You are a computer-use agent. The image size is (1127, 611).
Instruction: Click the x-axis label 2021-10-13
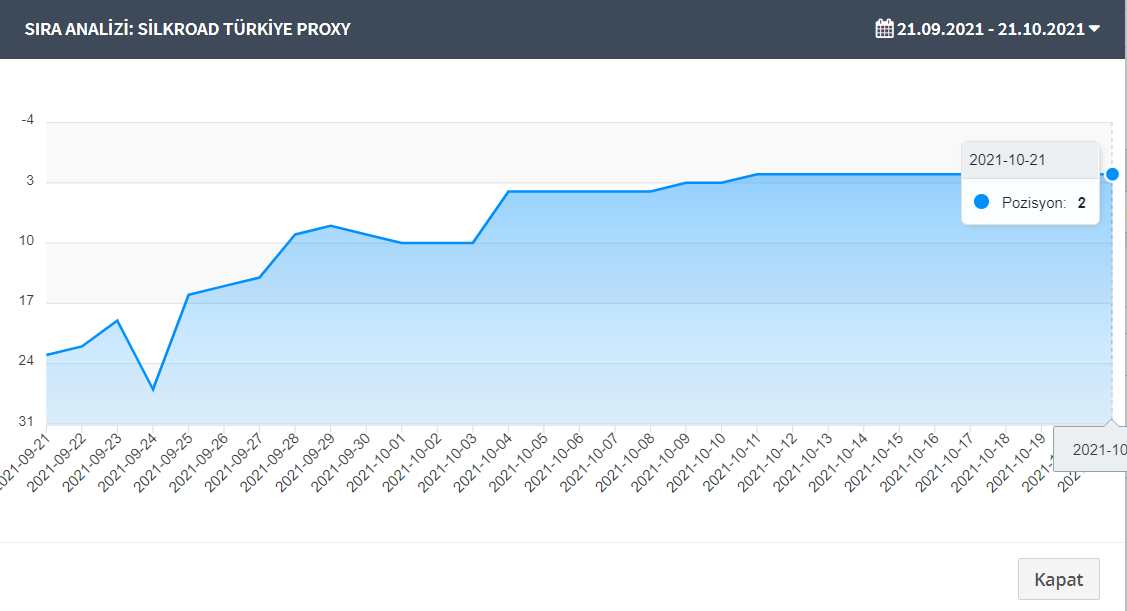pyautogui.click(x=802, y=461)
